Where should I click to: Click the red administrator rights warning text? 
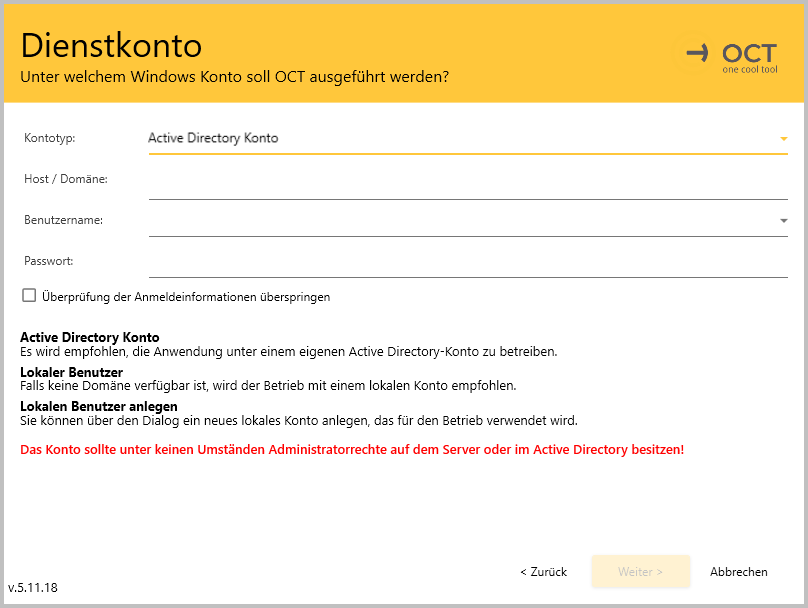tap(352, 450)
